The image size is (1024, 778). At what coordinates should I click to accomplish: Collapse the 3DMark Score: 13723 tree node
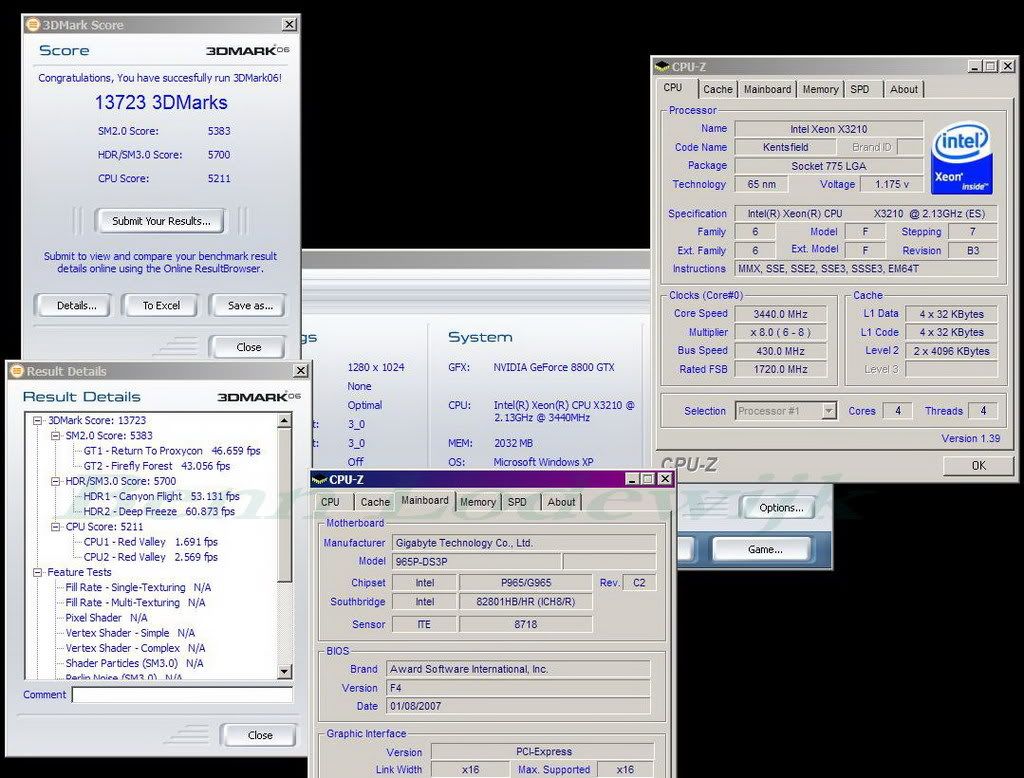38,421
